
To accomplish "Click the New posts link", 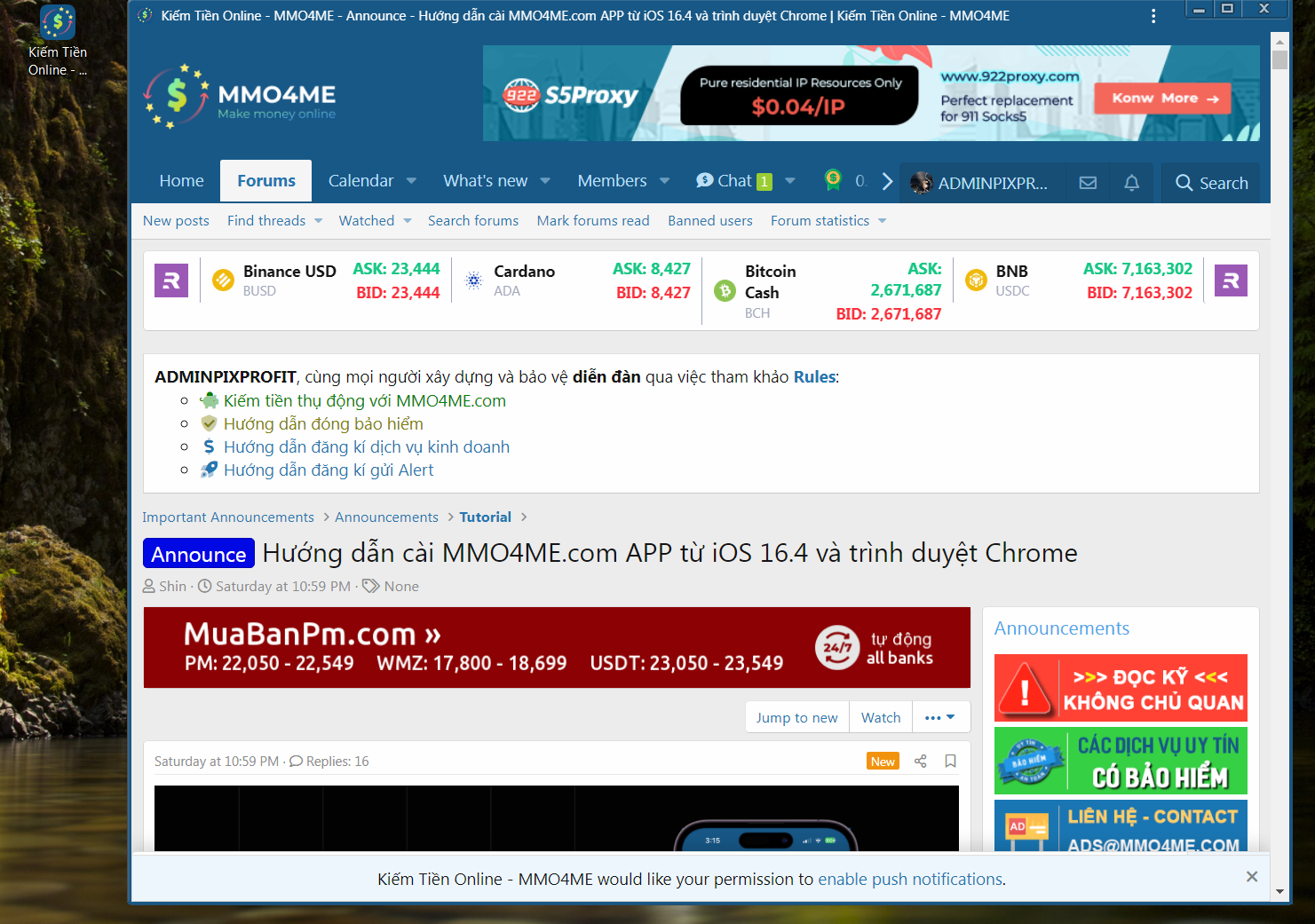I will point(176,221).
